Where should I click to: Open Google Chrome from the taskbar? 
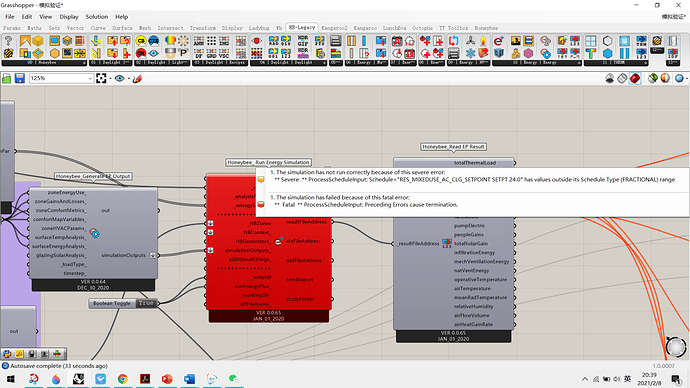click(123, 379)
